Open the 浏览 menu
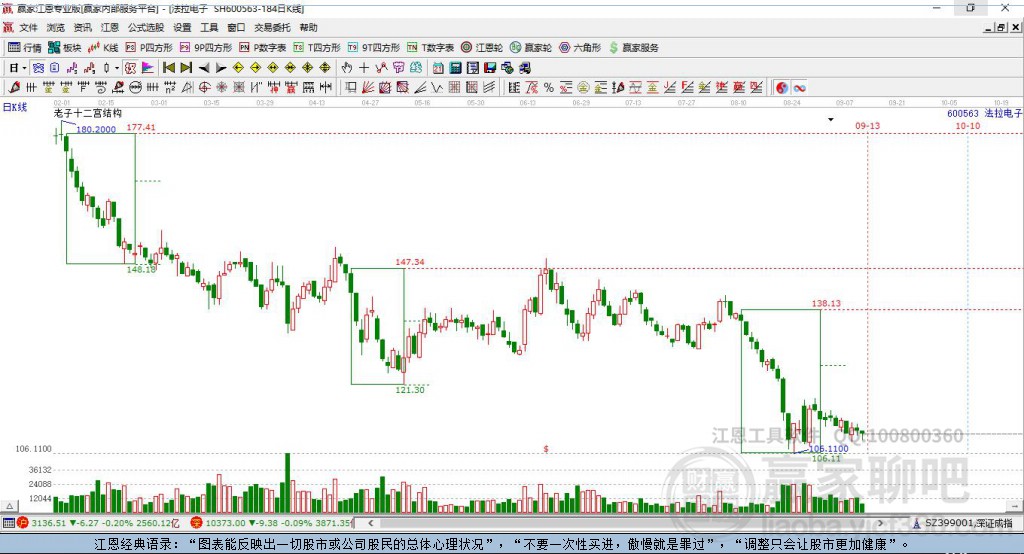The height and width of the screenshot is (554, 1024). click(x=56, y=27)
